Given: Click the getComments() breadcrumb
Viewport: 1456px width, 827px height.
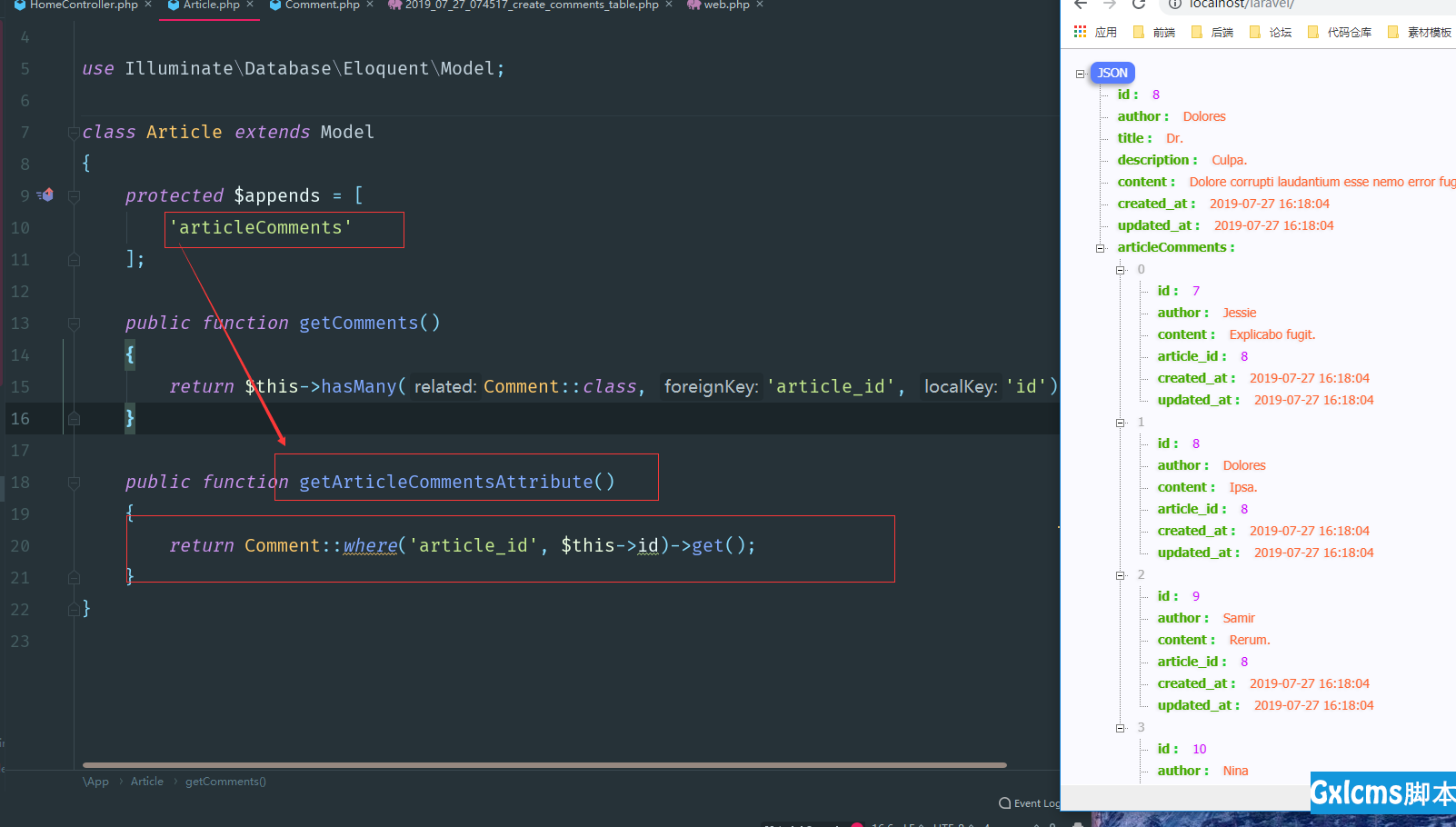Looking at the screenshot, I should [225, 782].
